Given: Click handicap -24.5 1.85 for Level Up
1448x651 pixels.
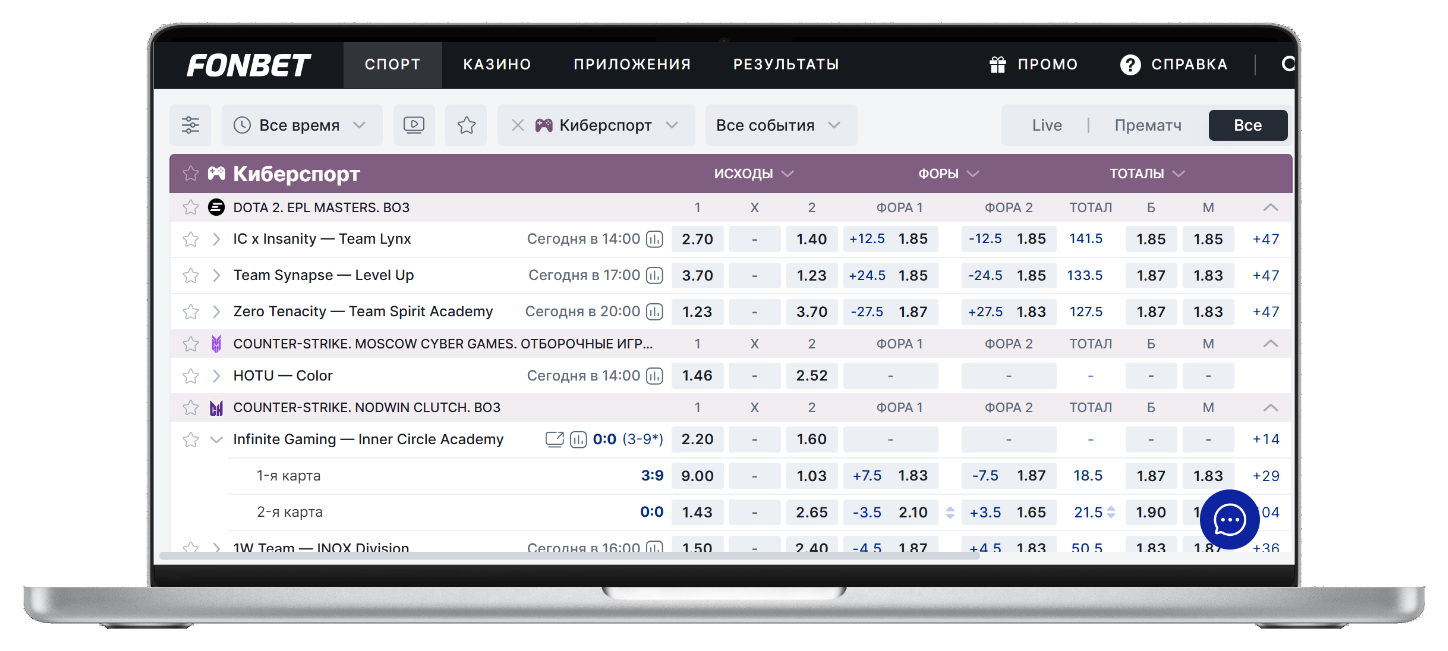Looking at the screenshot, I should pos(1009,275).
